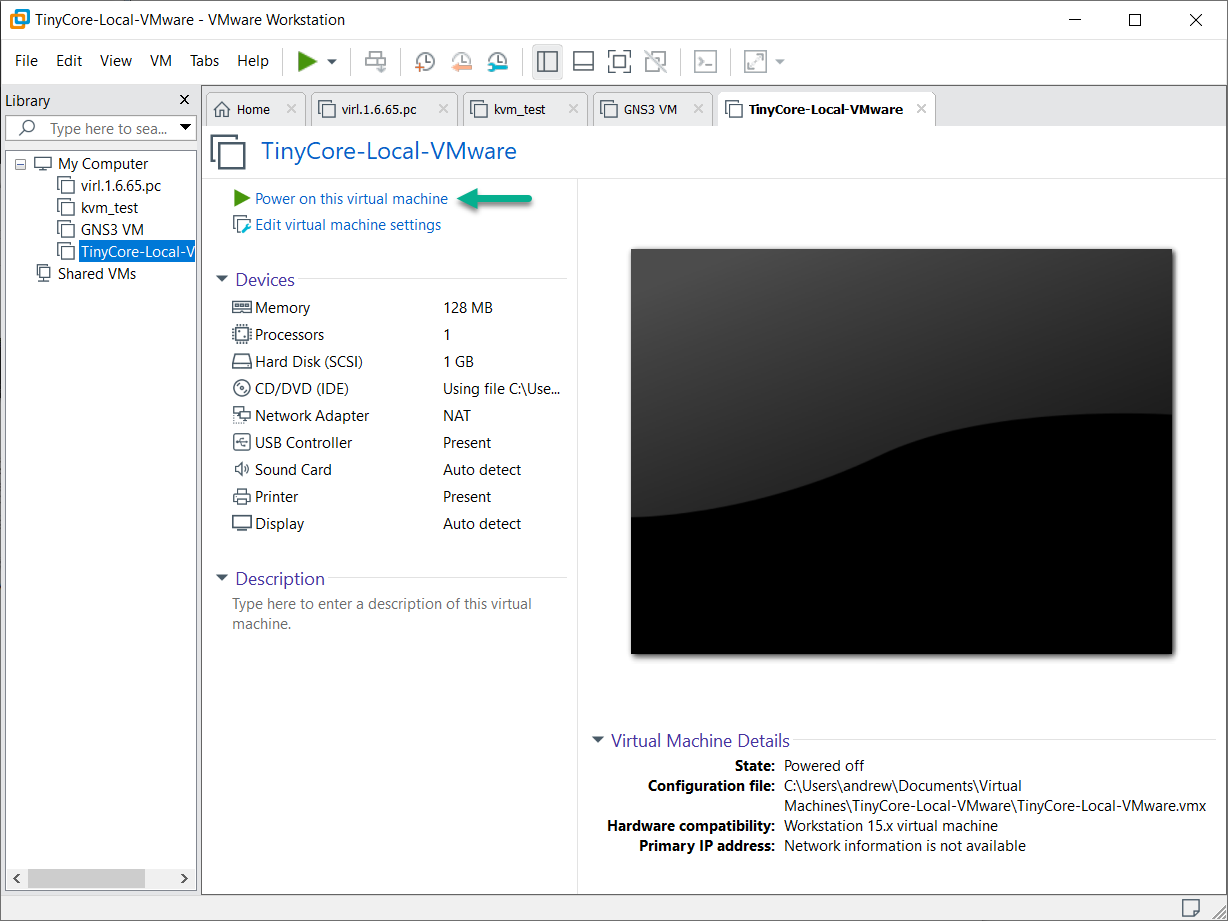Viewport: 1228px width, 921px height.
Task: Open the stretch display dropdown arrow
Action: click(779, 62)
